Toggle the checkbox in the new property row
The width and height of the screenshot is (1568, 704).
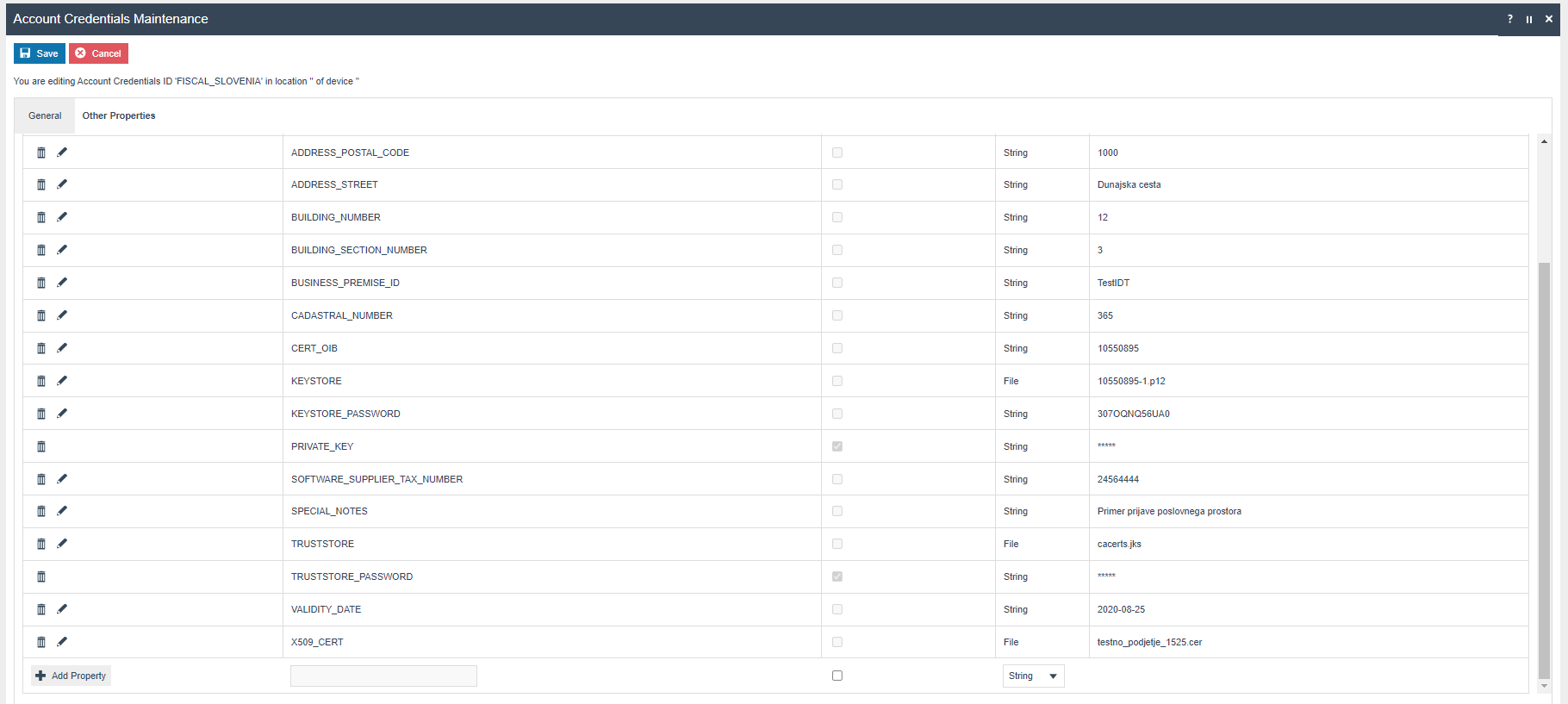[837, 676]
